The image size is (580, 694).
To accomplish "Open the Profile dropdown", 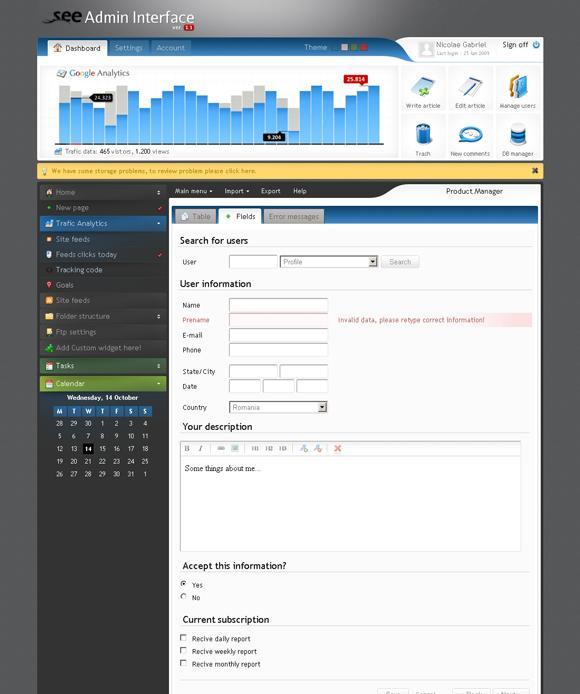I will pos(329,262).
